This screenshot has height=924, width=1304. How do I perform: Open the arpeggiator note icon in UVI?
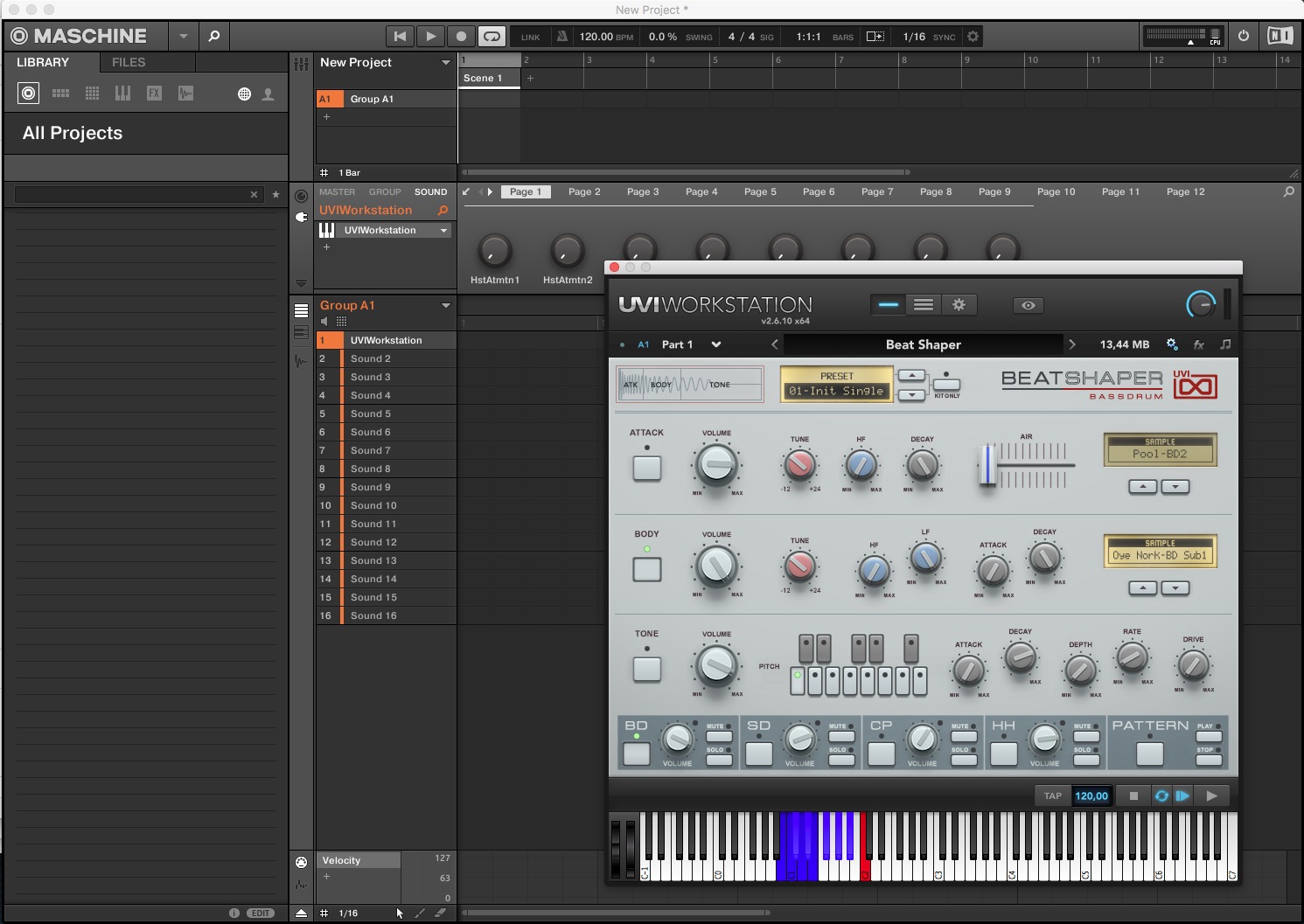pyautogui.click(x=1225, y=344)
